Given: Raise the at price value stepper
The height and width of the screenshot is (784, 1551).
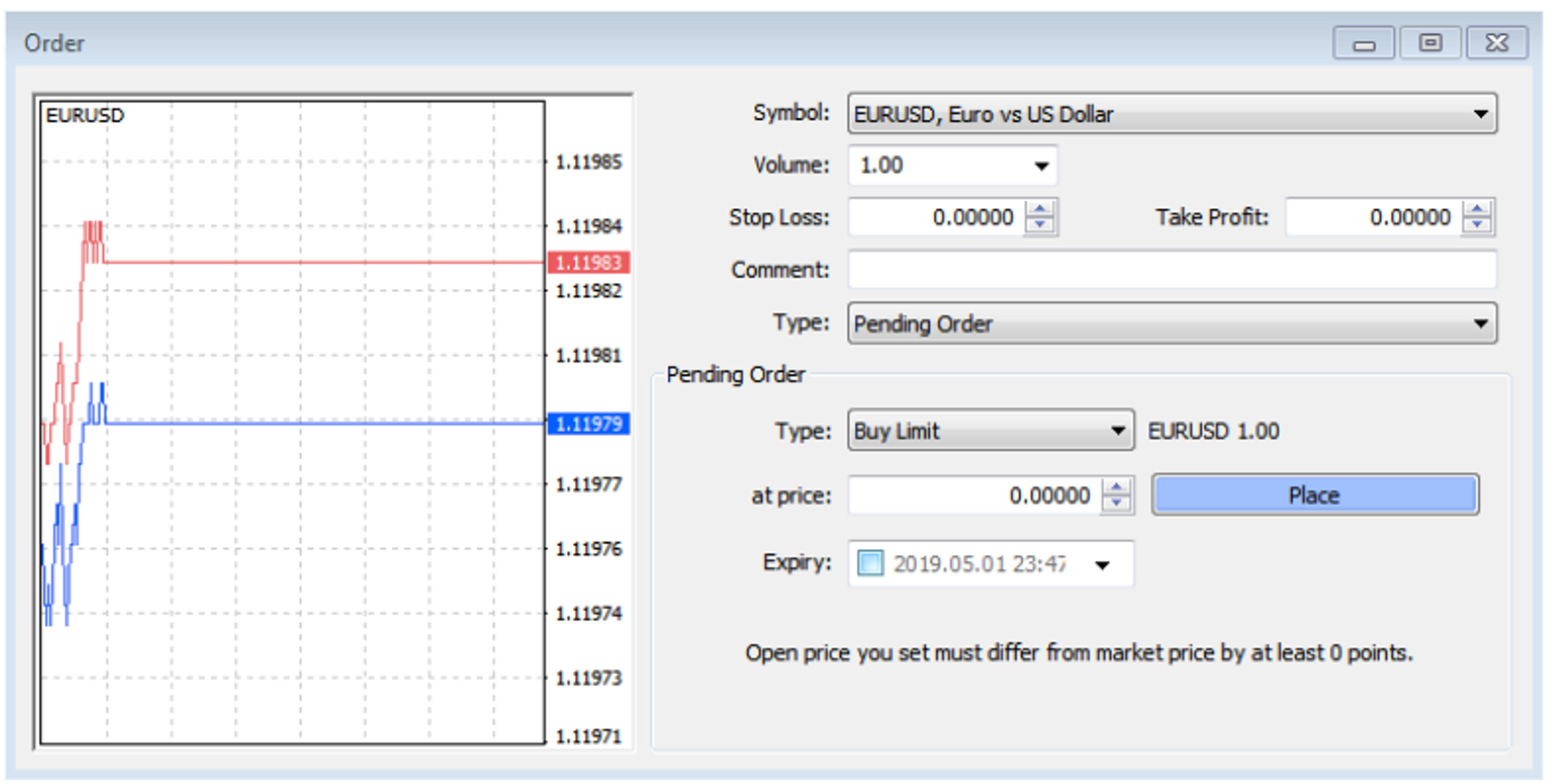Looking at the screenshot, I should pyautogui.click(x=1116, y=487).
